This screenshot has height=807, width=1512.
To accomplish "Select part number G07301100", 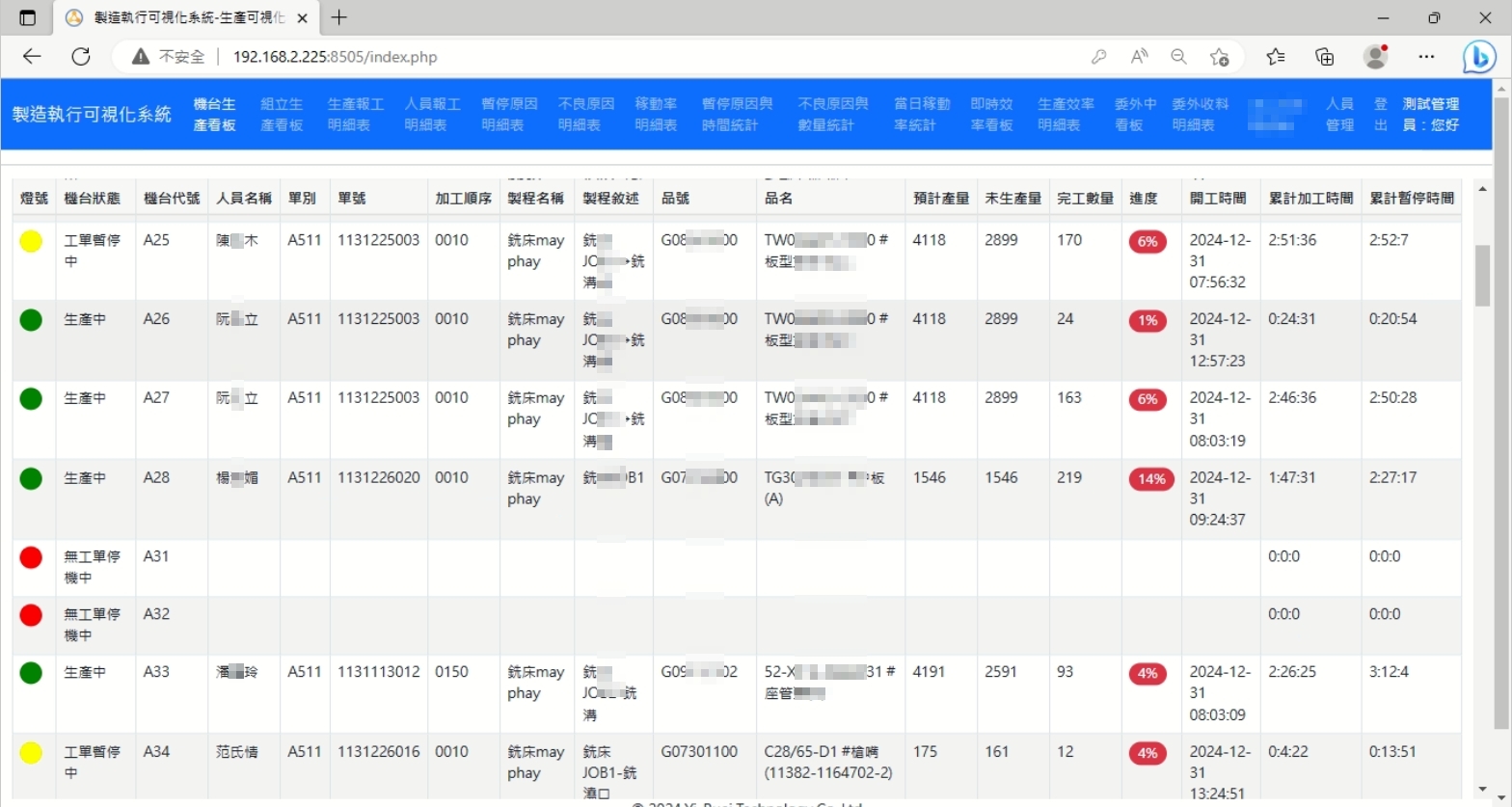I will (x=699, y=751).
